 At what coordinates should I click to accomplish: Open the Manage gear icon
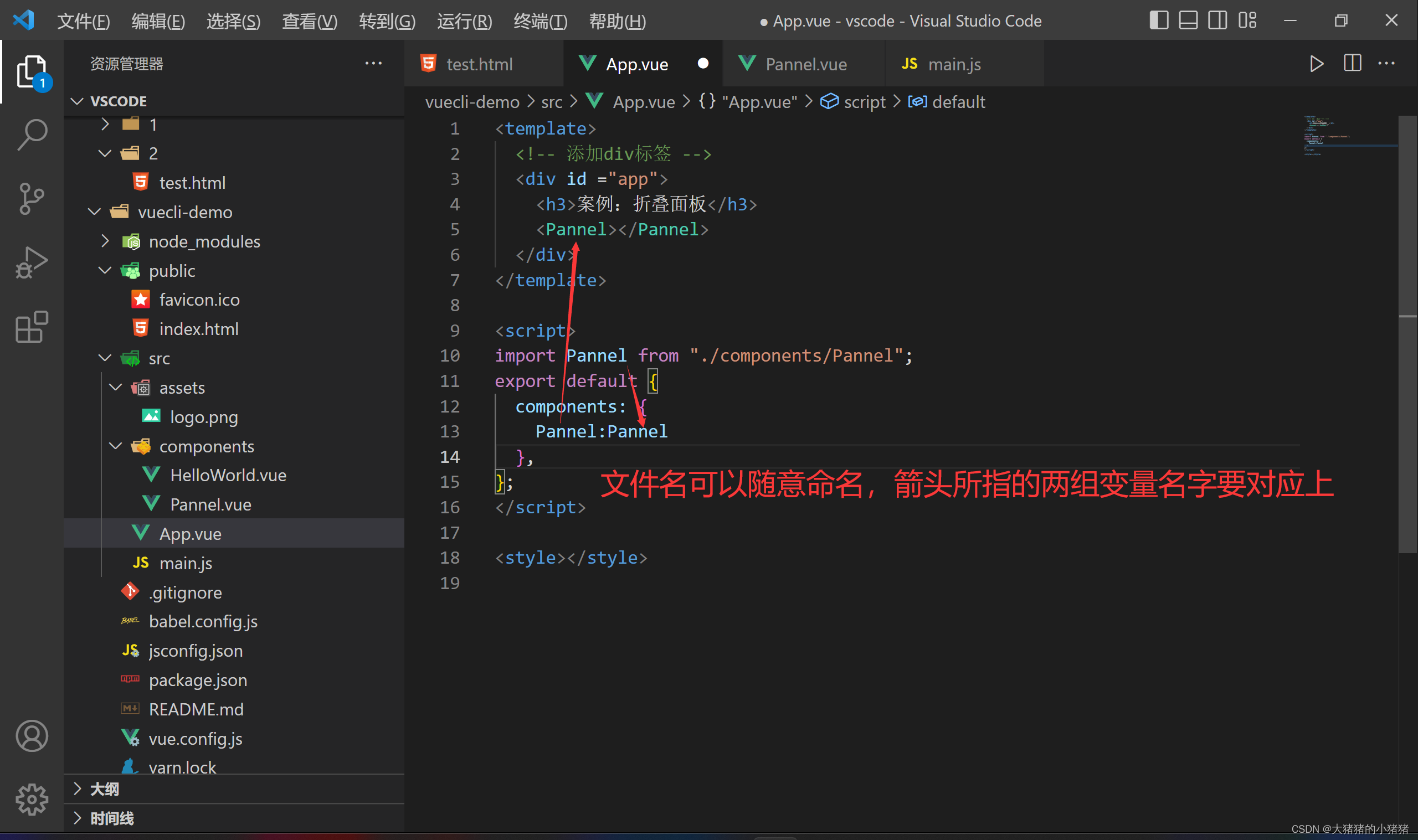[32, 798]
